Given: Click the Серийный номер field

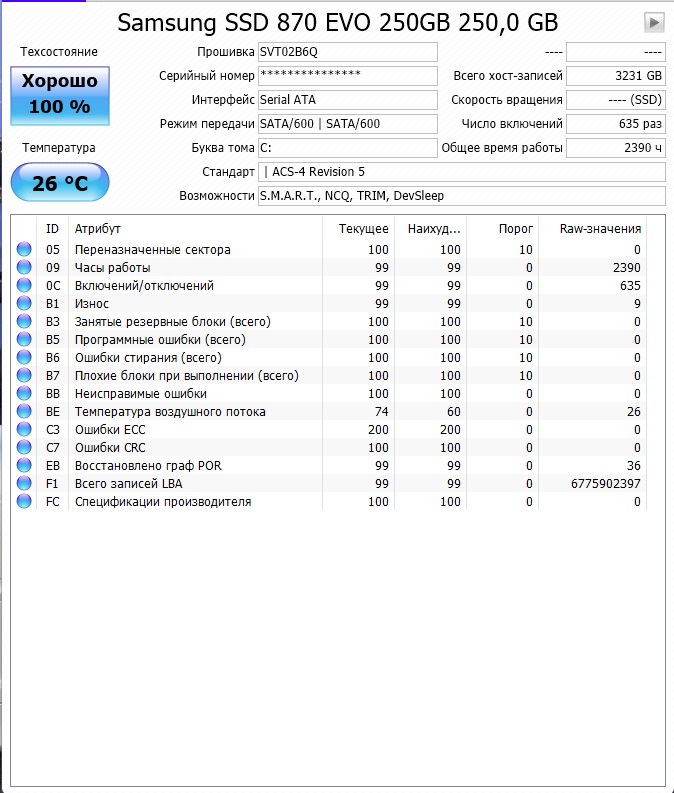Looking at the screenshot, I should coord(347,76).
